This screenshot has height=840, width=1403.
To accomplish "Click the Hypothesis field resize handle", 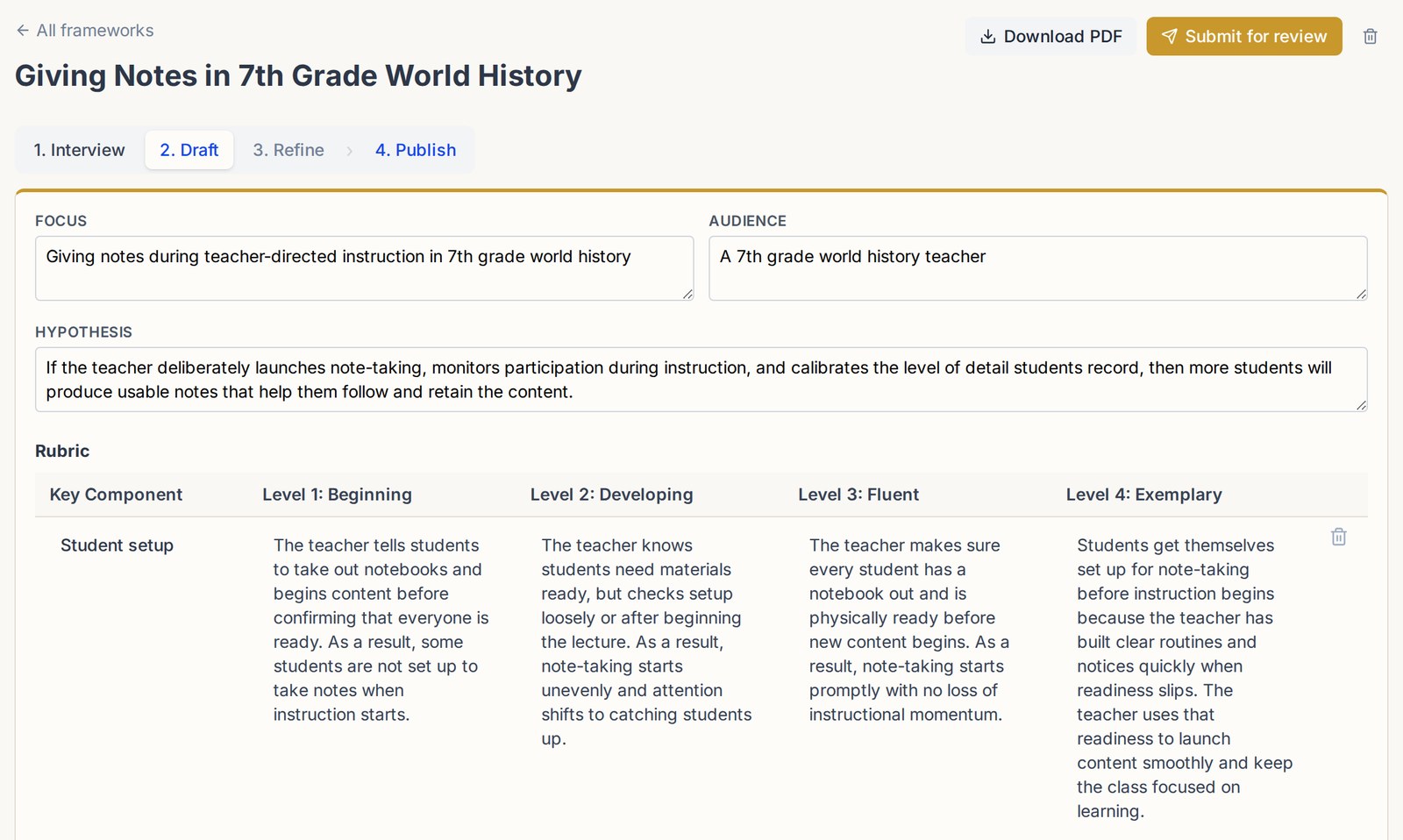I will click(1361, 406).
